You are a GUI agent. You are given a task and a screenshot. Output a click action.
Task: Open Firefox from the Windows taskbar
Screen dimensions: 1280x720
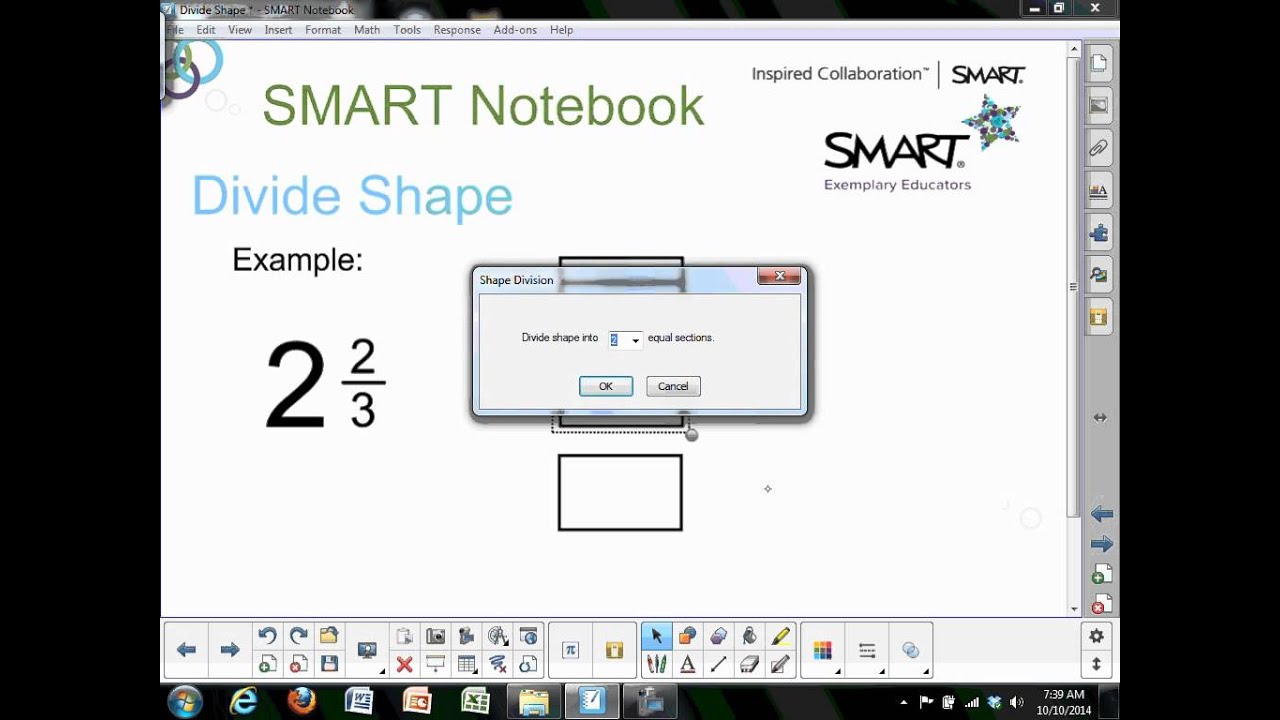click(x=301, y=700)
